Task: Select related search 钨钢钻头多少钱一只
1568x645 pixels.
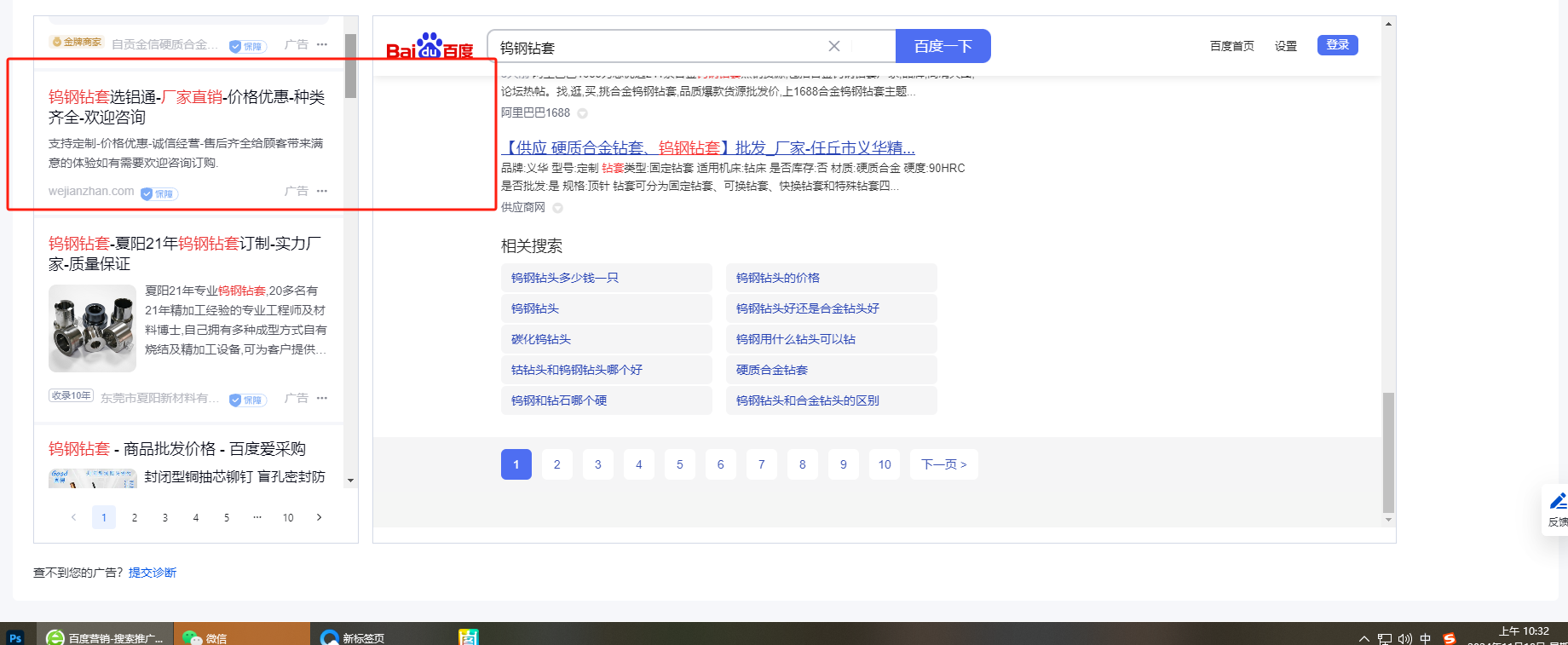Action: [565, 278]
